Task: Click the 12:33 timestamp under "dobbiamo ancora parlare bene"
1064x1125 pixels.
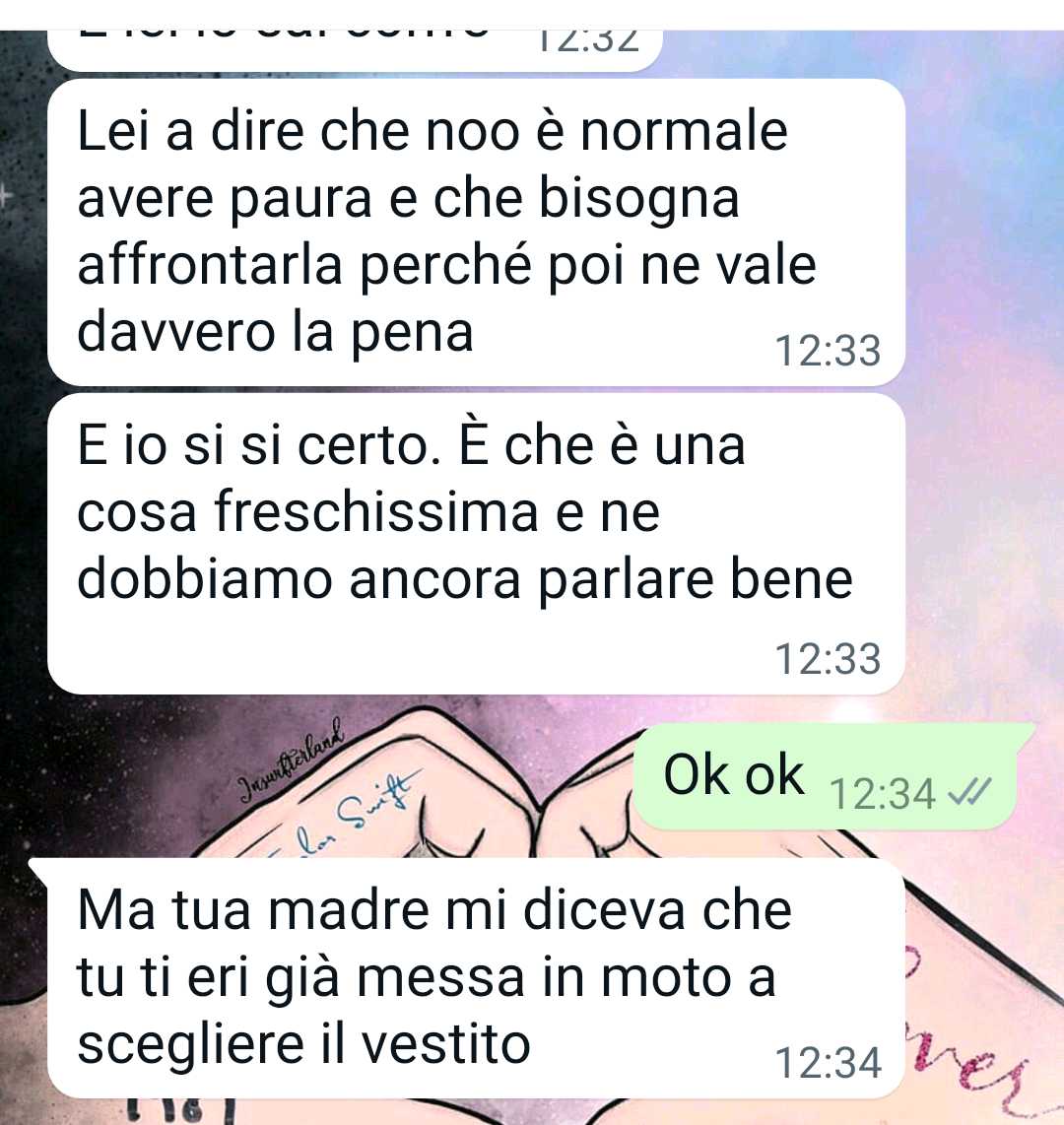Action: (828, 659)
